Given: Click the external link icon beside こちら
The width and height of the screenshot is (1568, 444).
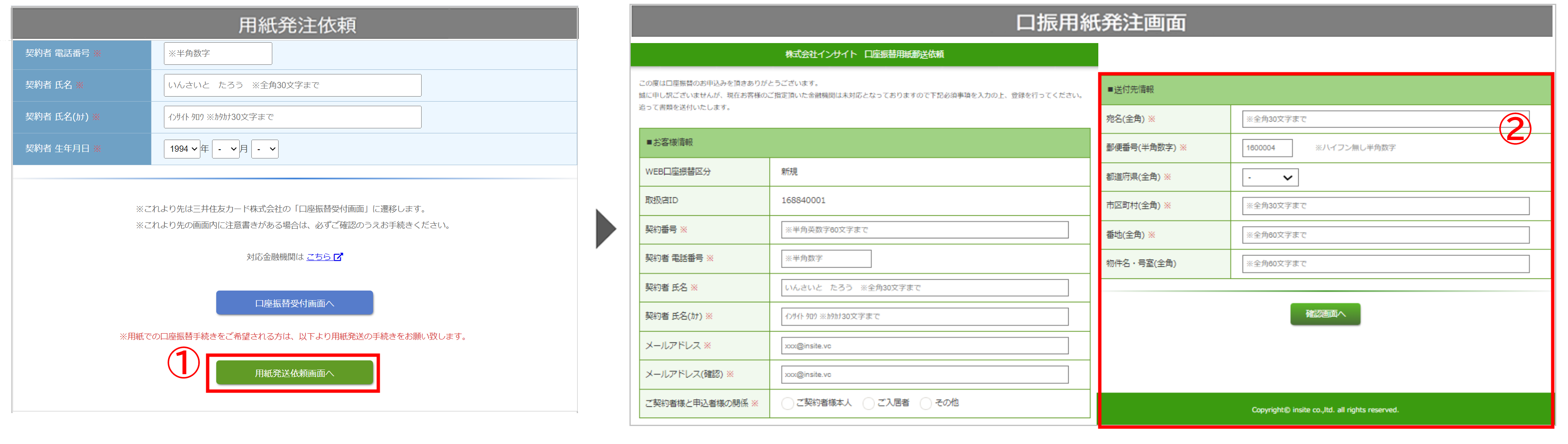Looking at the screenshot, I should [x=338, y=257].
